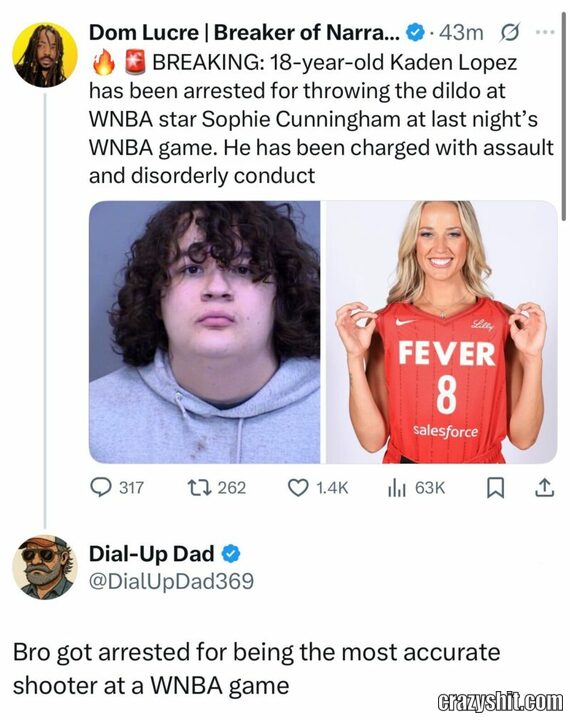Enlarge the mugshot photo on left

pos(205,332)
